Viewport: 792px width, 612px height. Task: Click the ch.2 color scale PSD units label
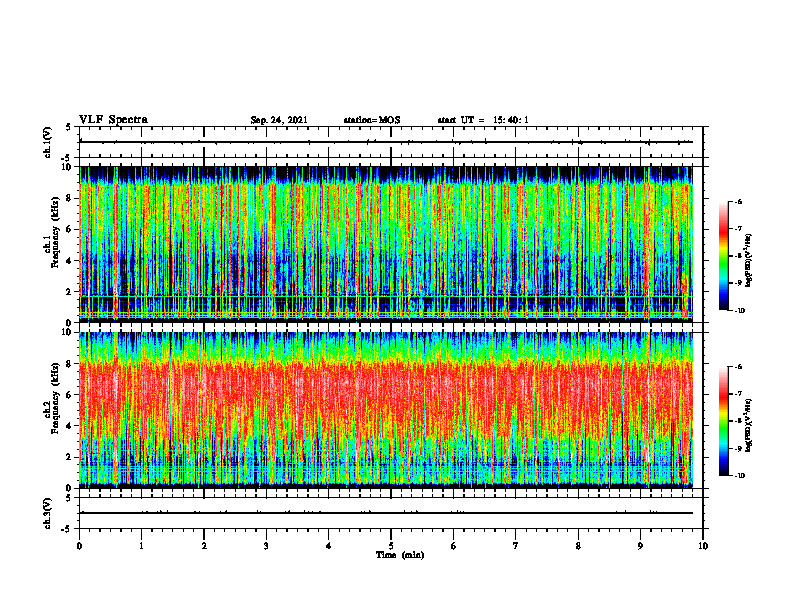tap(750, 426)
